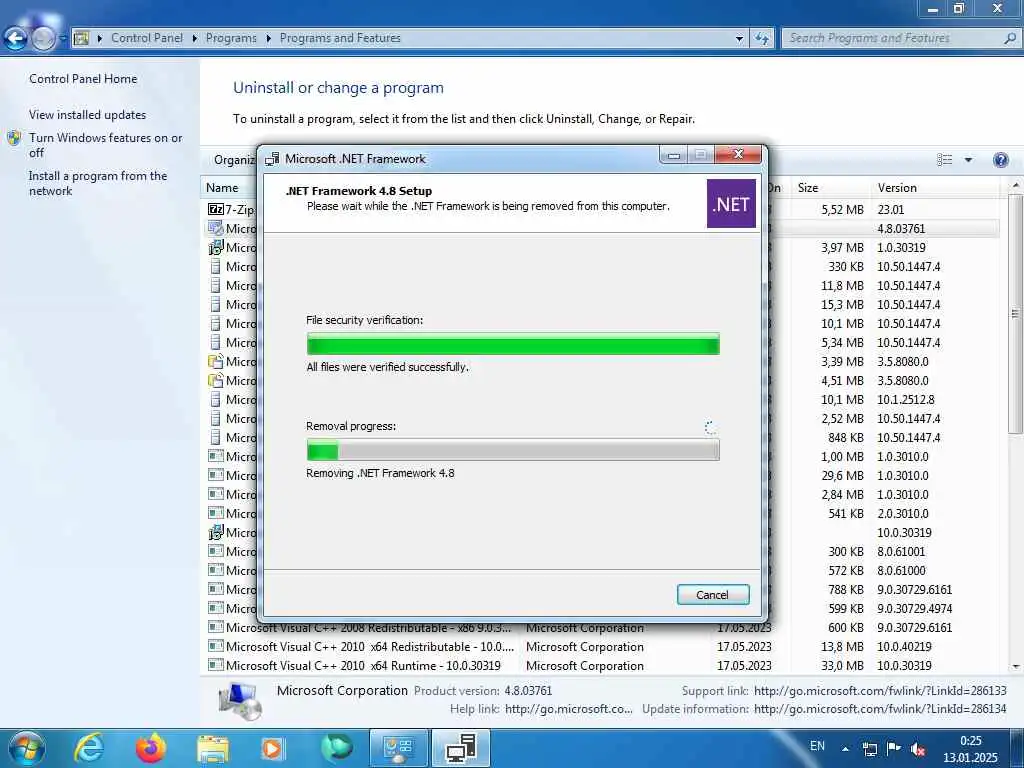Select the 7-Zip program icon
Viewport: 1024px width, 768px height.
point(216,209)
